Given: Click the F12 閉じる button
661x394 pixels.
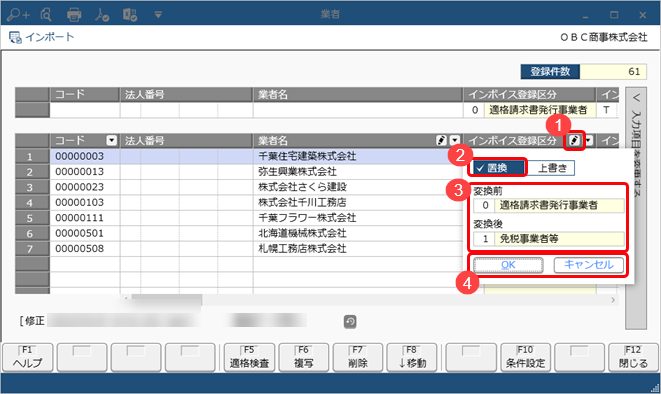Looking at the screenshot, I should coord(633,357).
